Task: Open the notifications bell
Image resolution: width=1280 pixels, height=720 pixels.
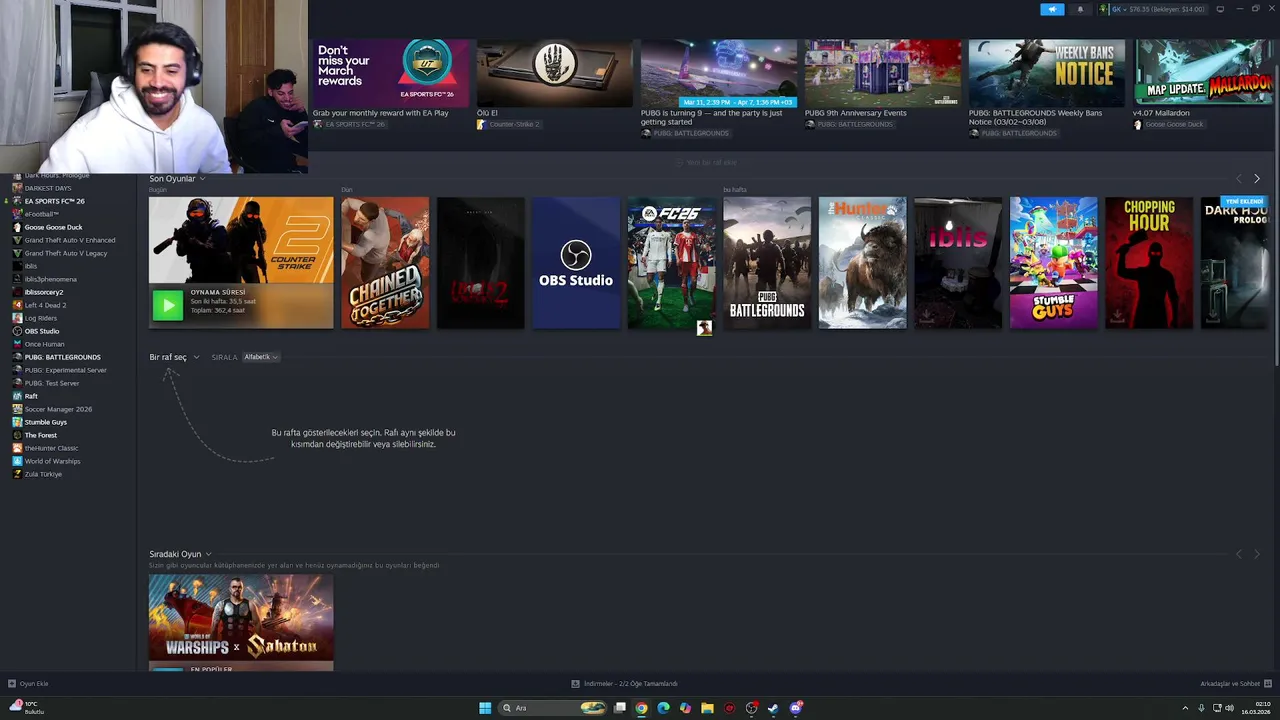Action: (x=1080, y=9)
